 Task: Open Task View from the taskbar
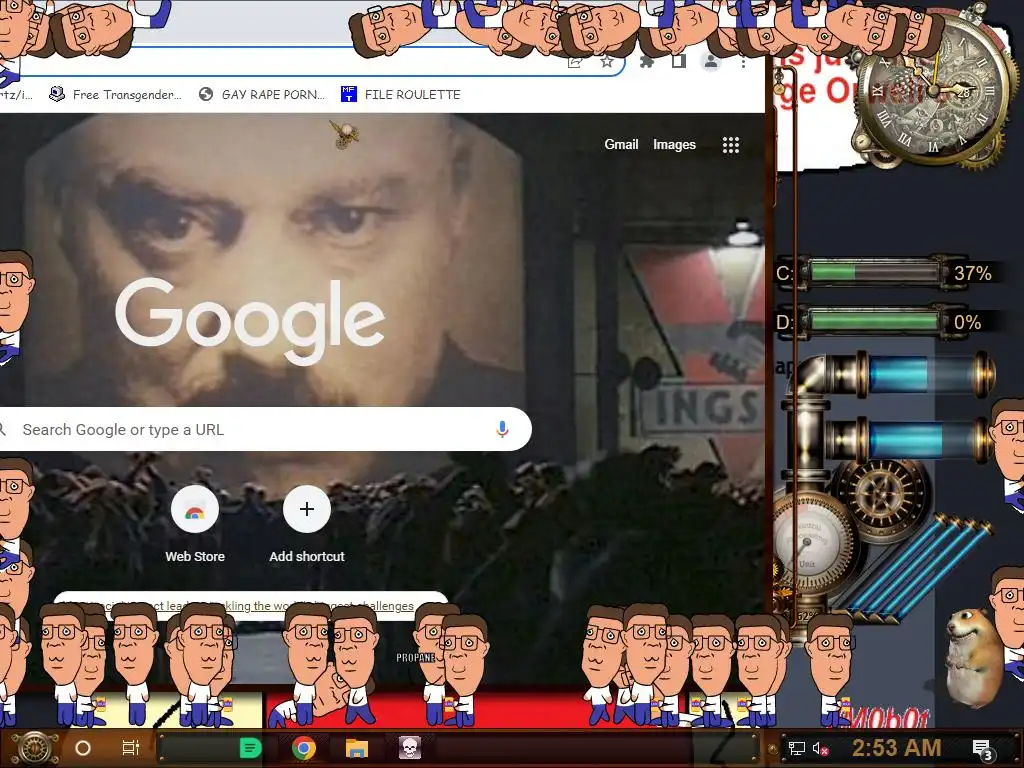click(131, 748)
